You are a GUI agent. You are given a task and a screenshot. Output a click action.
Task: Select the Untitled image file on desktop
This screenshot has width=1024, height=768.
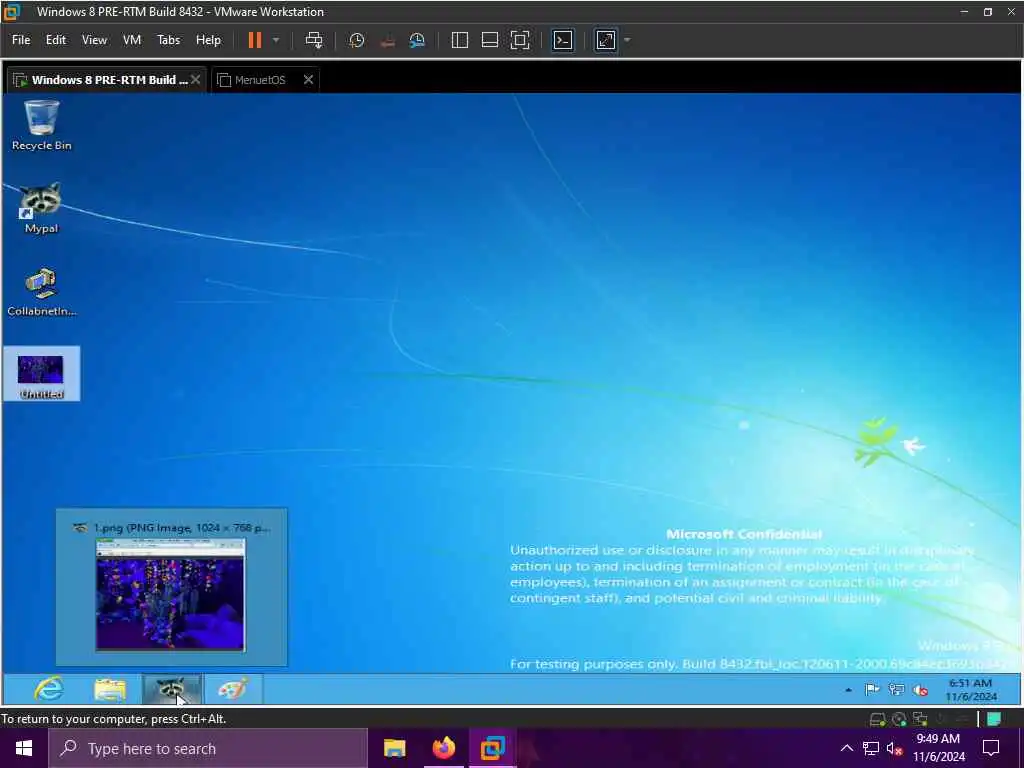42,374
